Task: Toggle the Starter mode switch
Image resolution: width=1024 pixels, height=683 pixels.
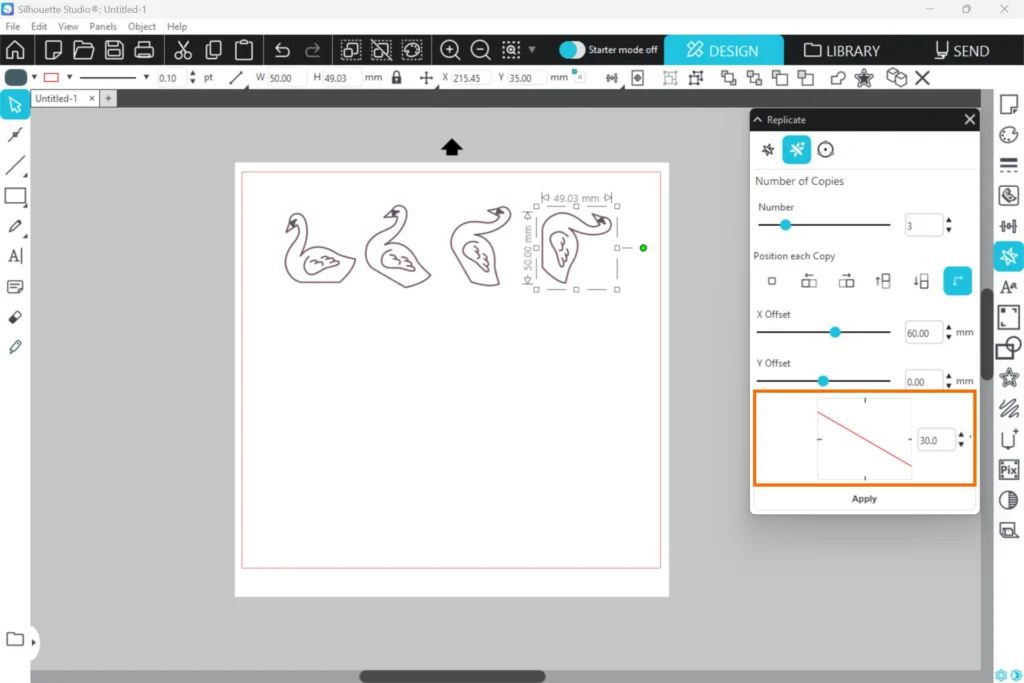Action: [x=572, y=50]
